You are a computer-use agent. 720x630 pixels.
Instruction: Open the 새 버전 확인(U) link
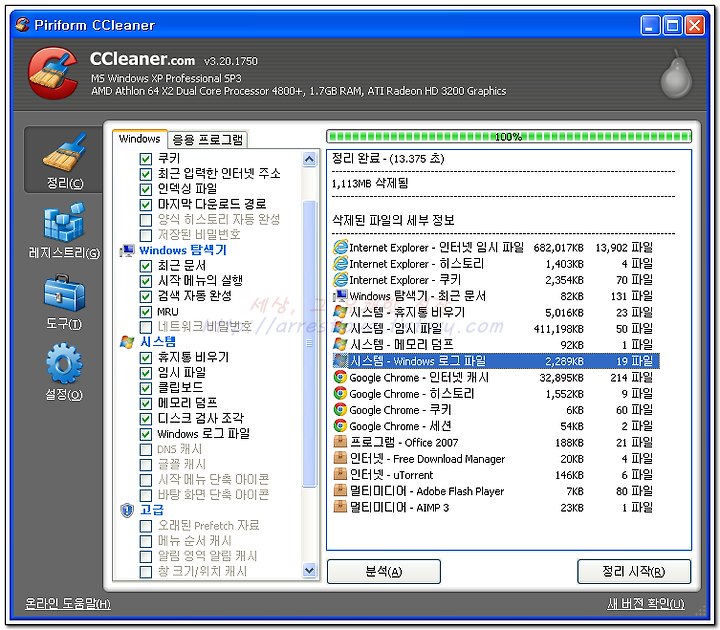646,603
